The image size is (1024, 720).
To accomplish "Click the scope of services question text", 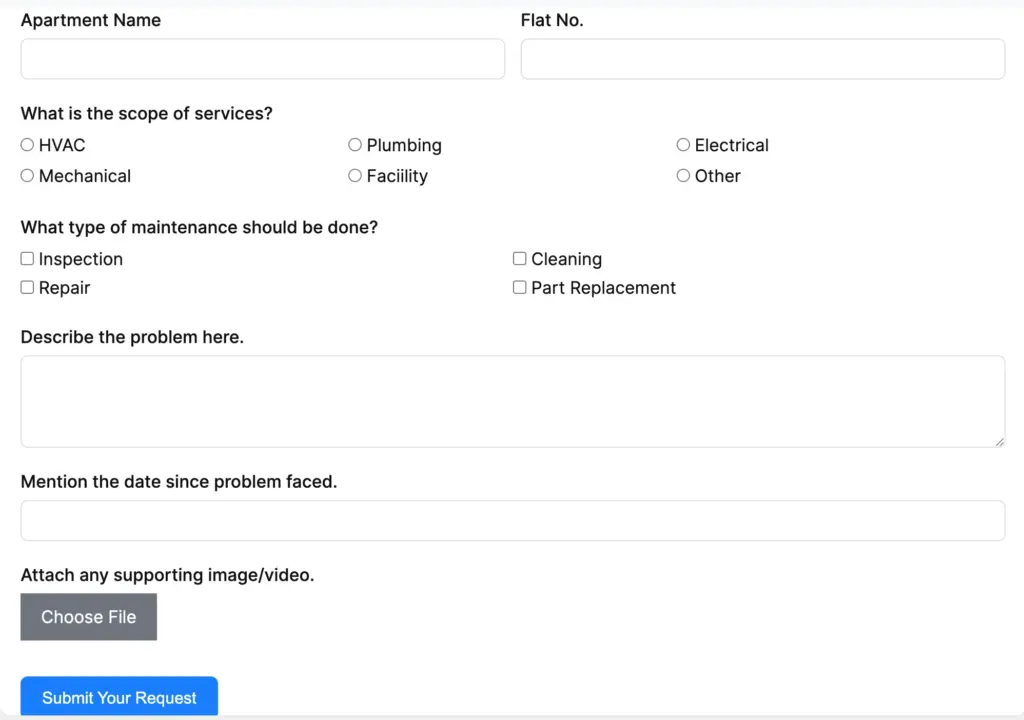I will coord(146,113).
